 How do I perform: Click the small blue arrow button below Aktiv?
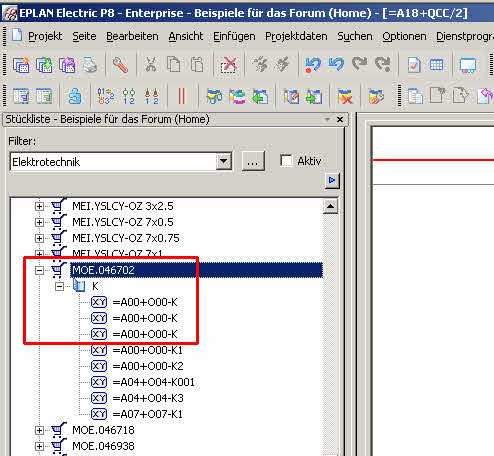(x=332, y=180)
